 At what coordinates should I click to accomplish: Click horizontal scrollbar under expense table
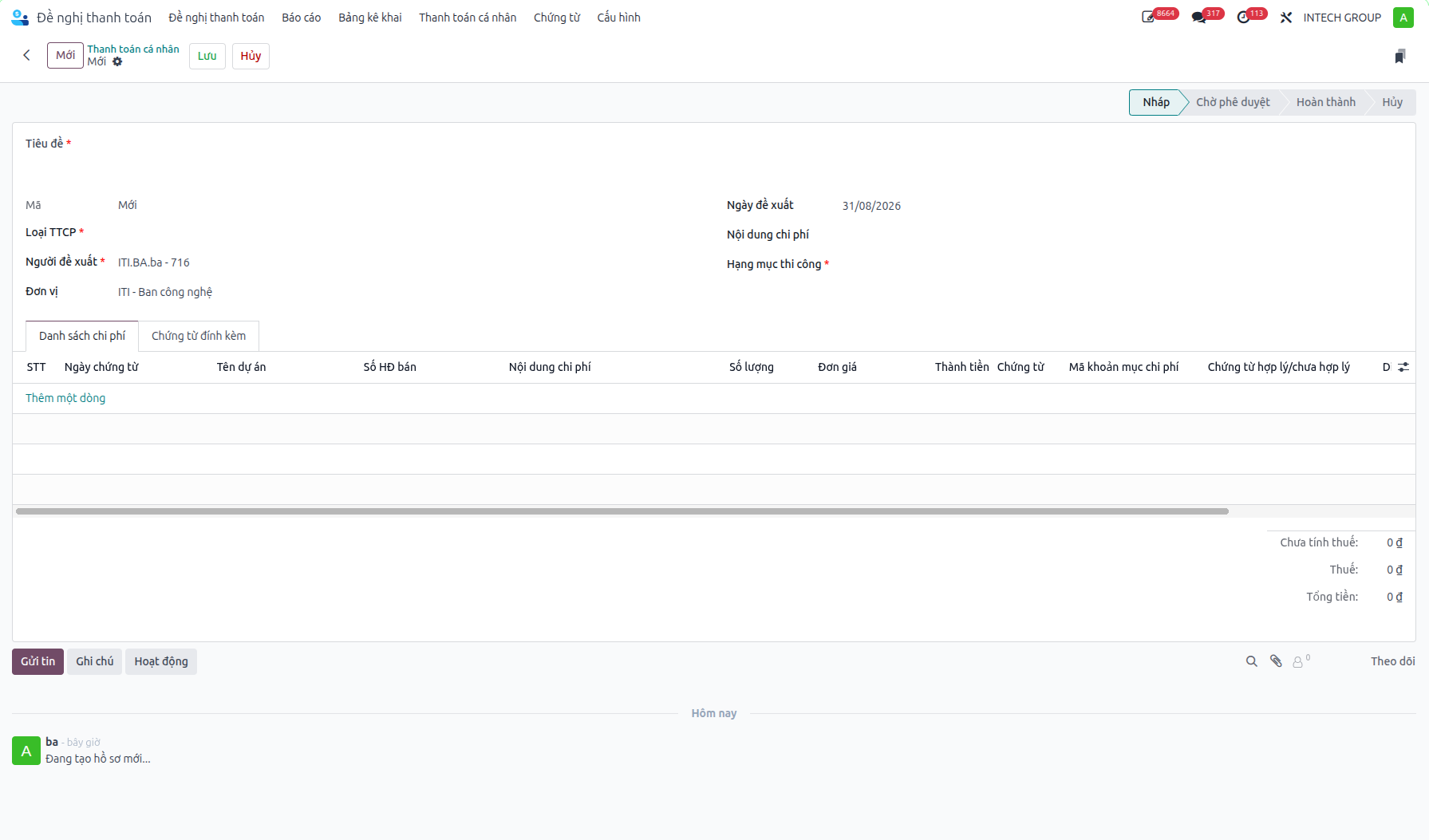pos(622,511)
